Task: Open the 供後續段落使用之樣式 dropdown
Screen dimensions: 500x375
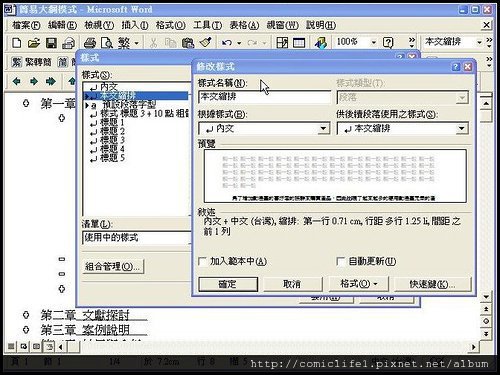Action: pyautogui.click(x=462, y=128)
